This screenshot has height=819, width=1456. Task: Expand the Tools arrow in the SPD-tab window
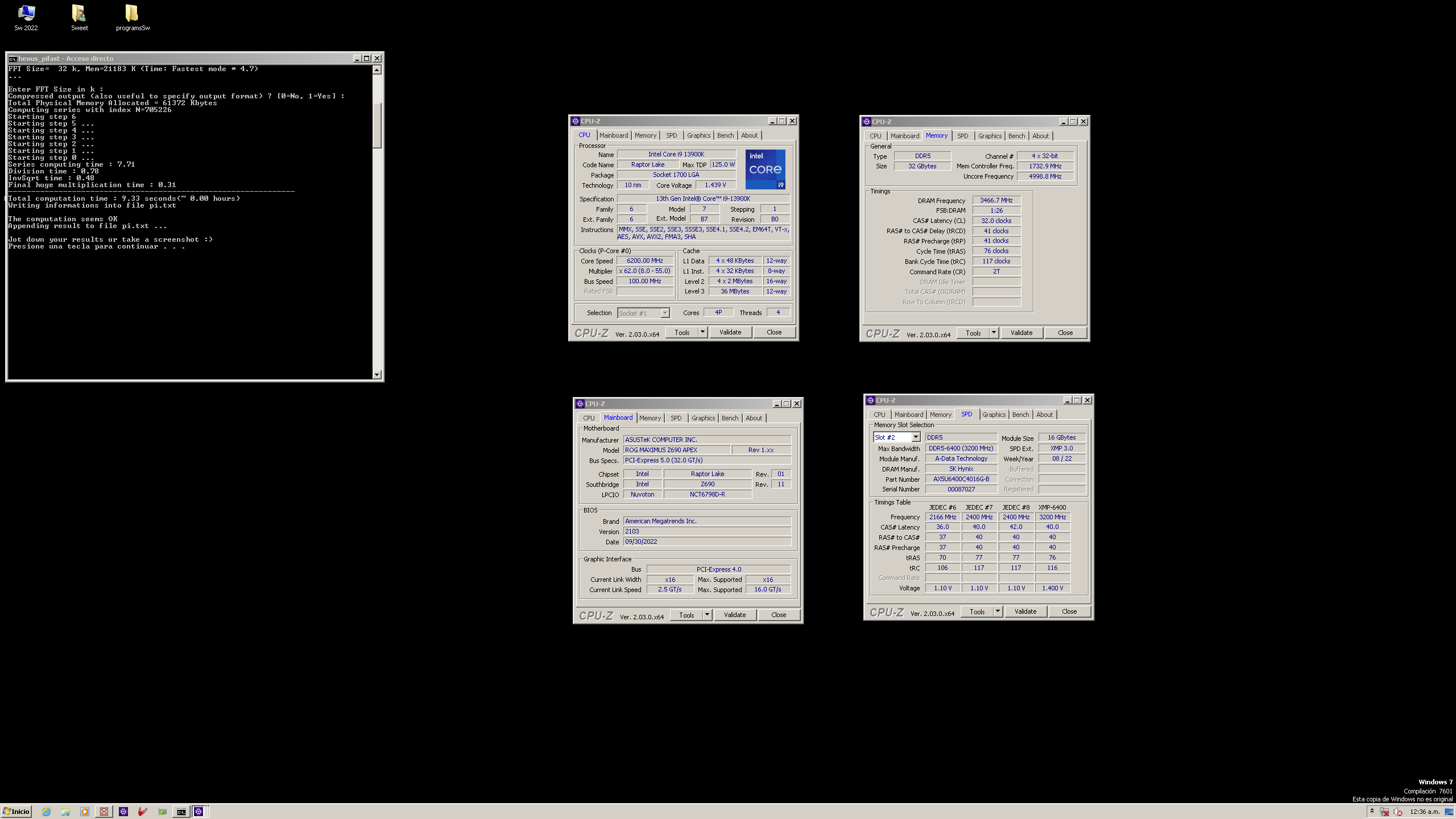pyautogui.click(x=998, y=611)
